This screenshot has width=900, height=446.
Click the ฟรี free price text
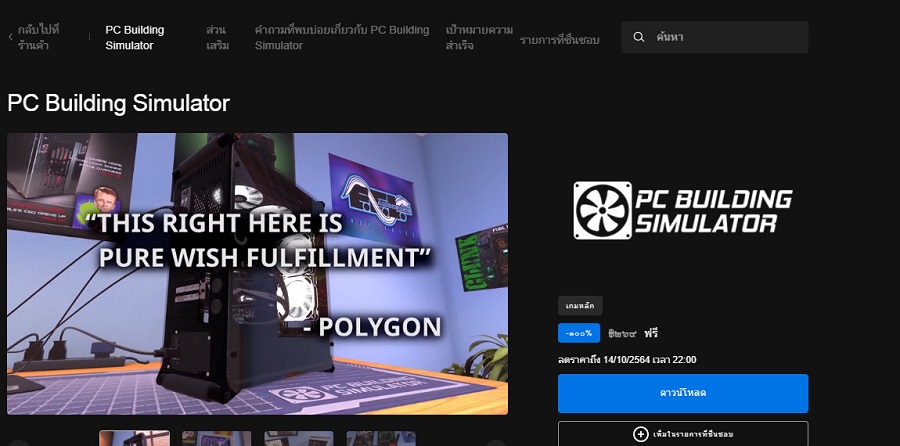[x=651, y=333]
